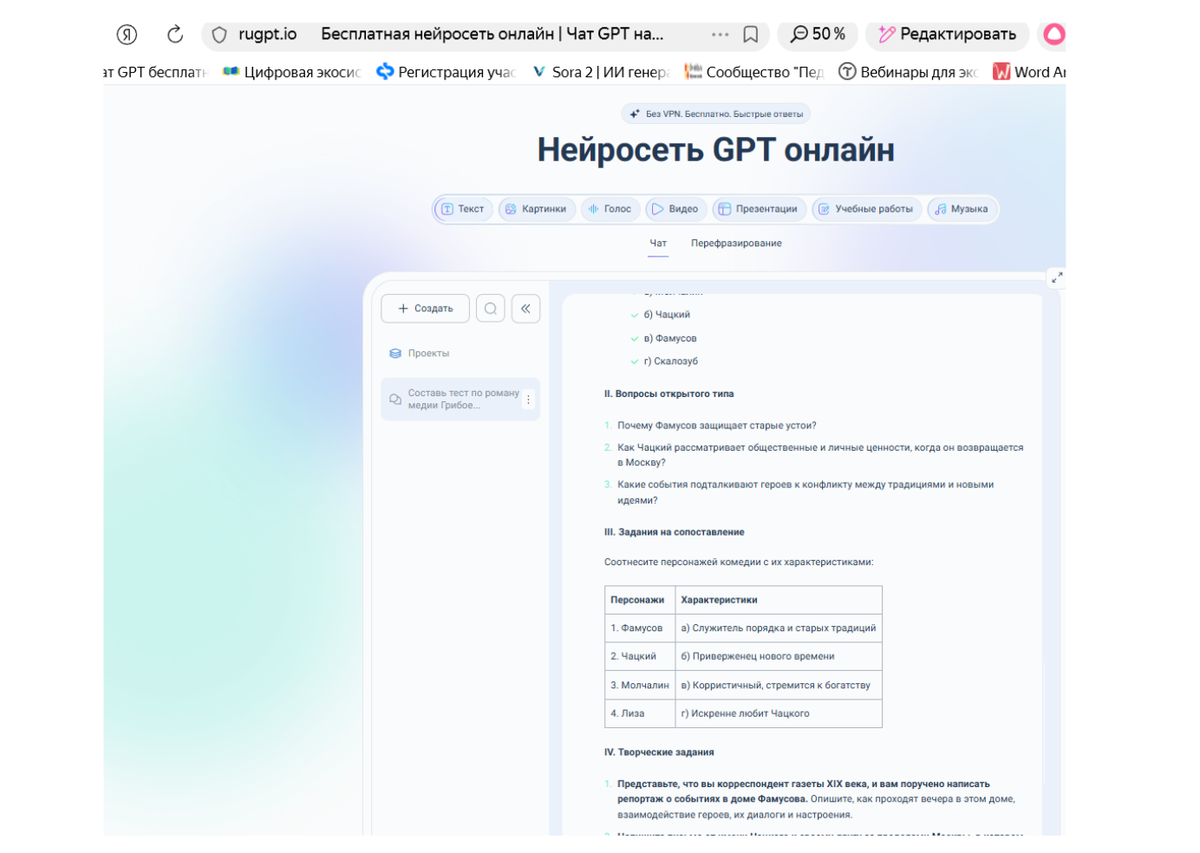Switch to the Перефразирование tab
1200x853 pixels.
point(736,243)
